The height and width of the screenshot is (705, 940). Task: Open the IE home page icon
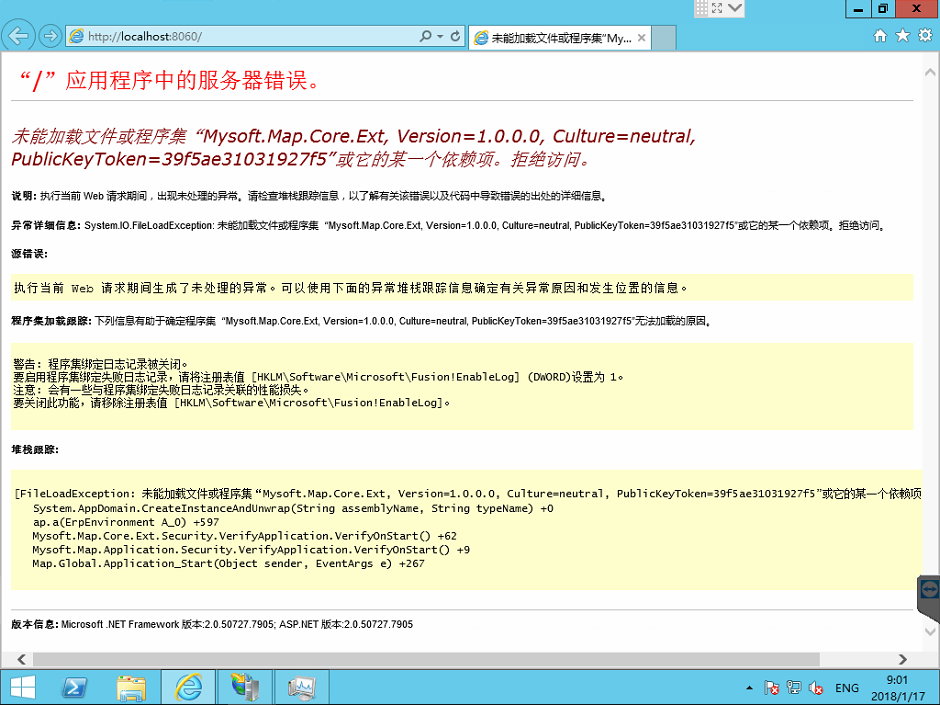[880, 36]
